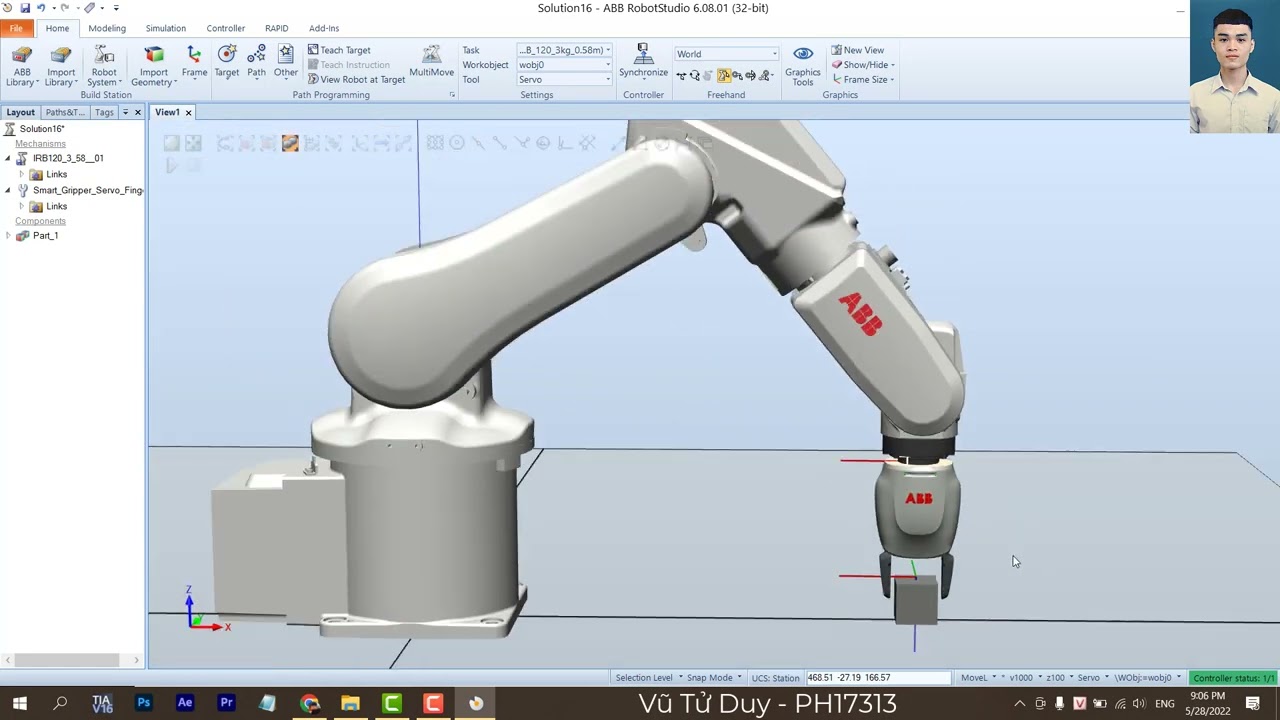Open the Snap Mode dropdown
The height and width of the screenshot is (720, 1280).
(x=715, y=678)
